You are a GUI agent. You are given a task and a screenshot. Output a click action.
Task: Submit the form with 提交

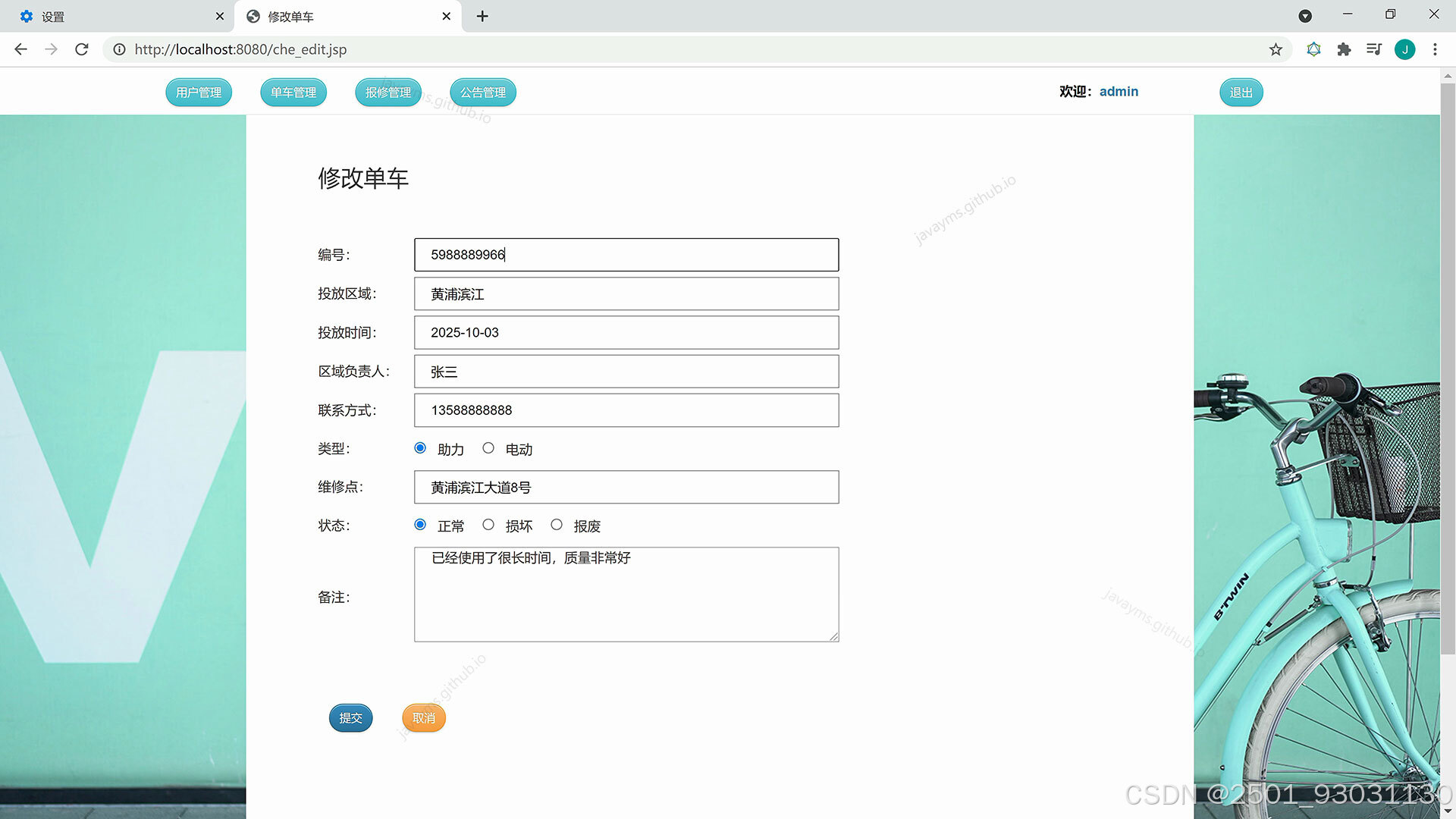[x=350, y=718]
